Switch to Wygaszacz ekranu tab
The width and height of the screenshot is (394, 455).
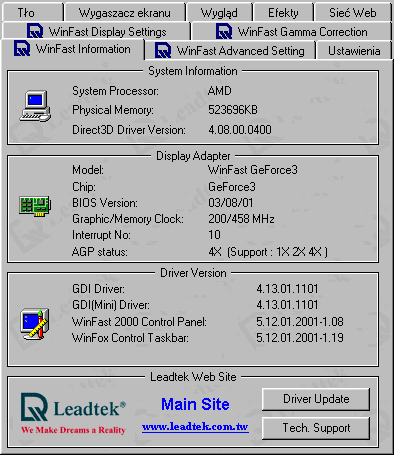[x=125, y=12]
